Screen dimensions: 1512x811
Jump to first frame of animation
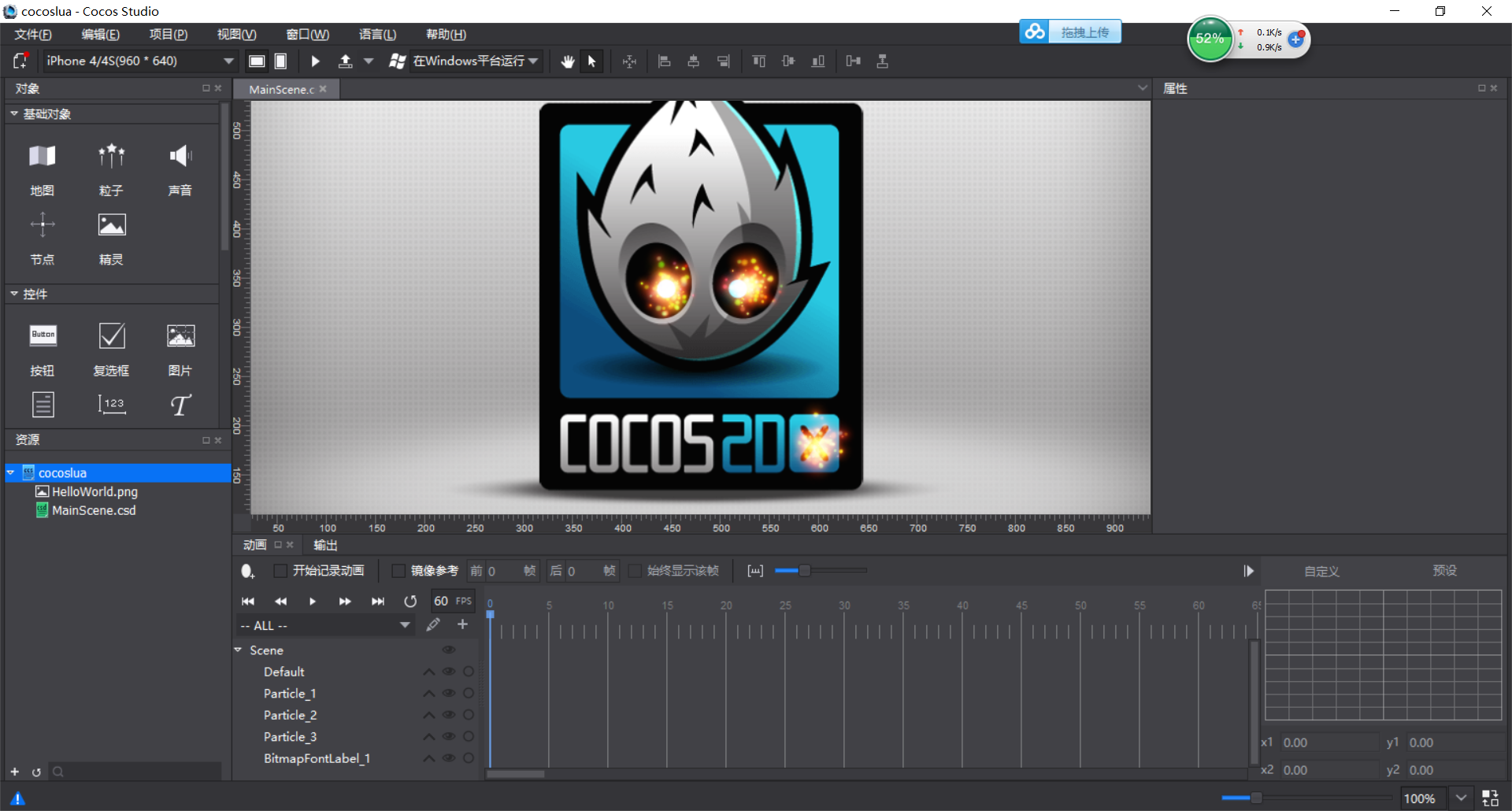(248, 602)
